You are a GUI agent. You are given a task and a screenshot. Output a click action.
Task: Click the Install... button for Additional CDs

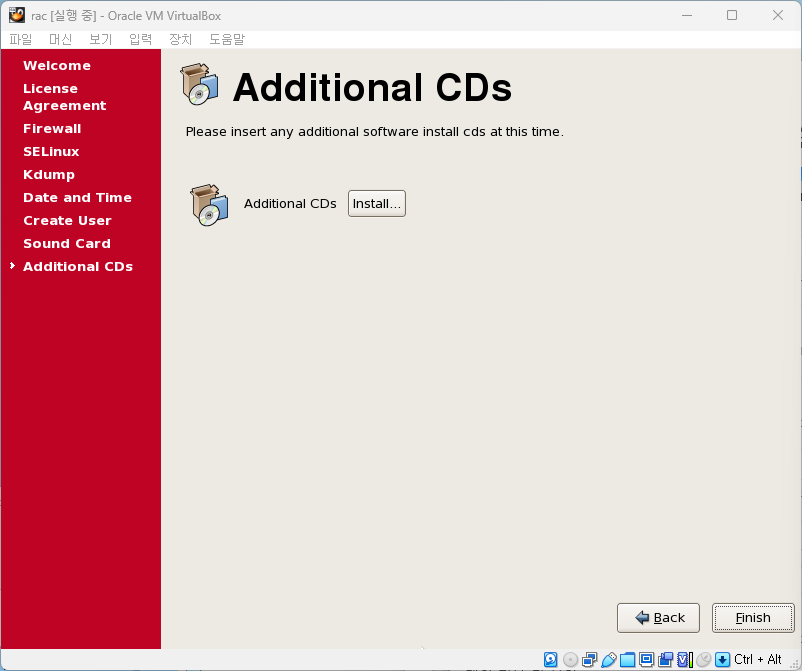click(376, 204)
